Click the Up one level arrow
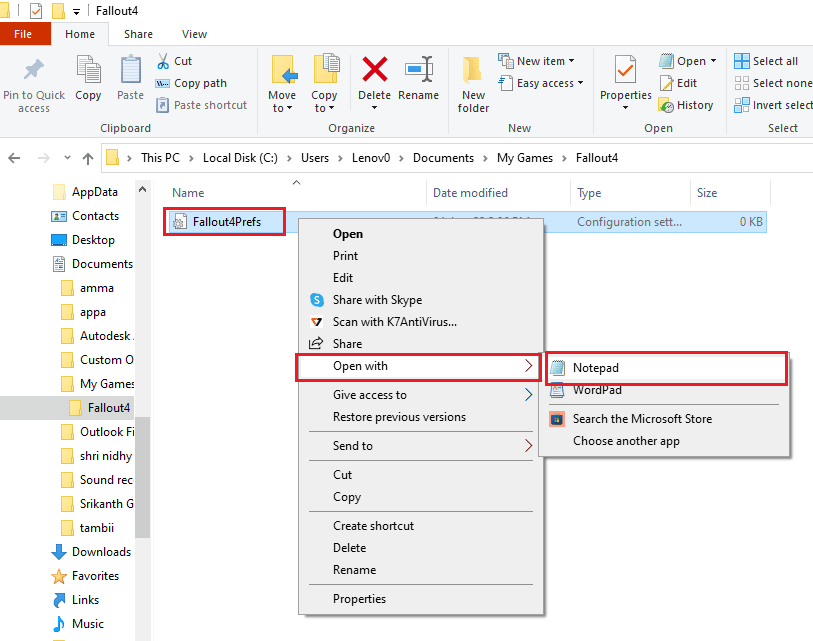 point(88,158)
